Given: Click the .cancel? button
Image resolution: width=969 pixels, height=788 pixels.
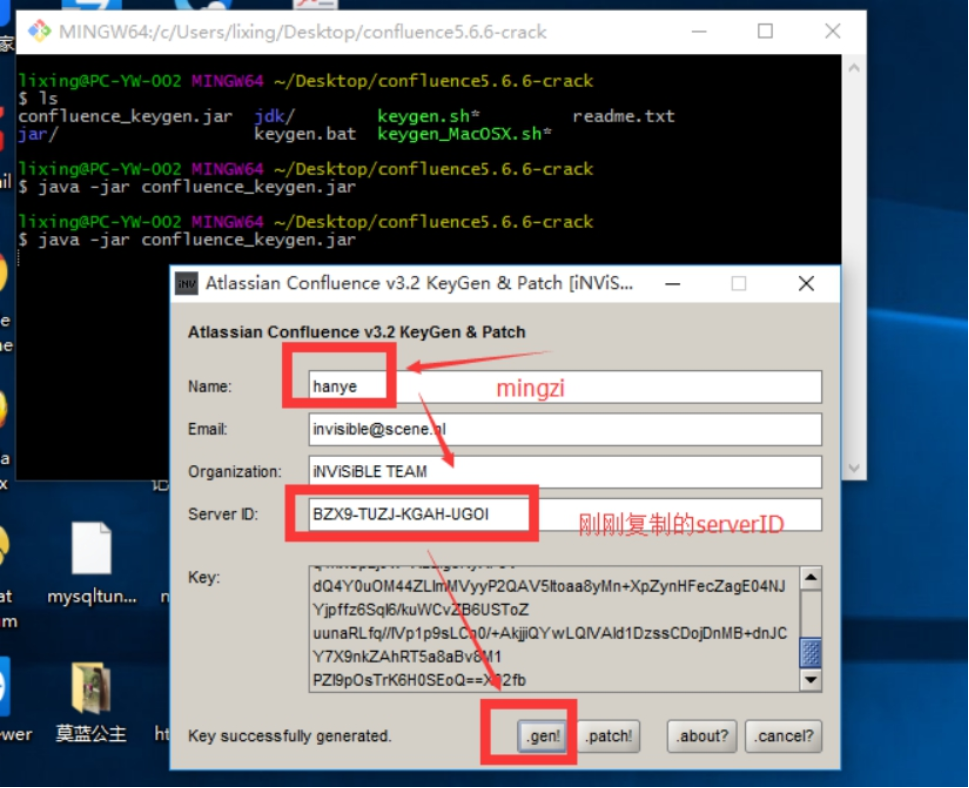Looking at the screenshot, I should [x=784, y=736].
